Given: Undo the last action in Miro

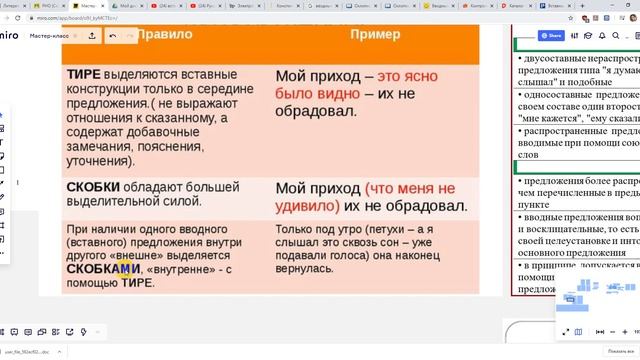Looking at the screenshot, I should tap(113, 36).
